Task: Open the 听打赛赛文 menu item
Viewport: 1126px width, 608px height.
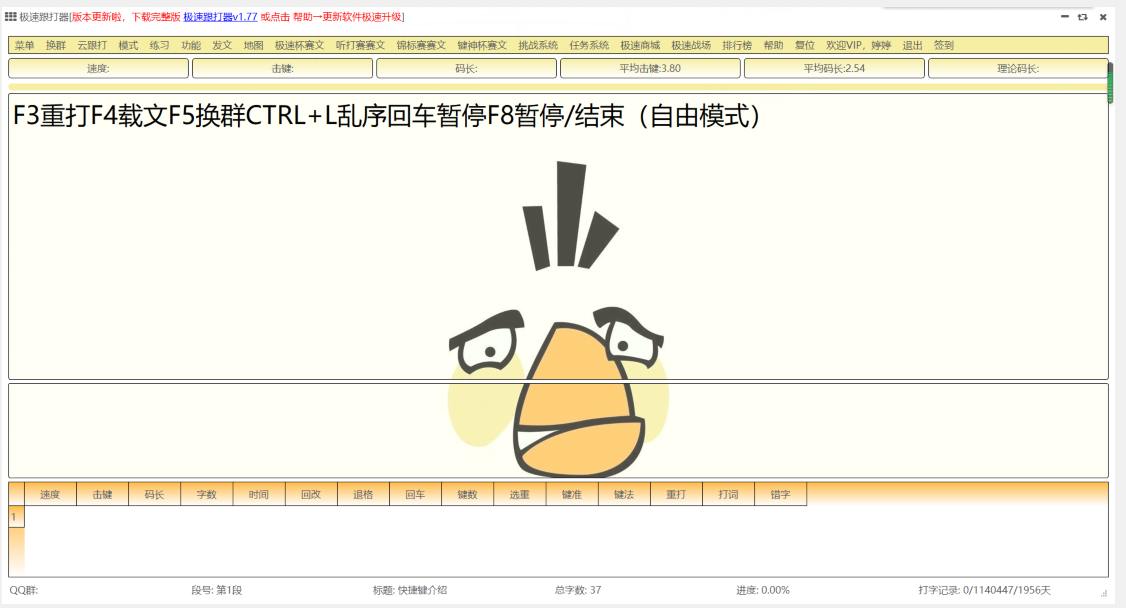Action: (360, 45)
